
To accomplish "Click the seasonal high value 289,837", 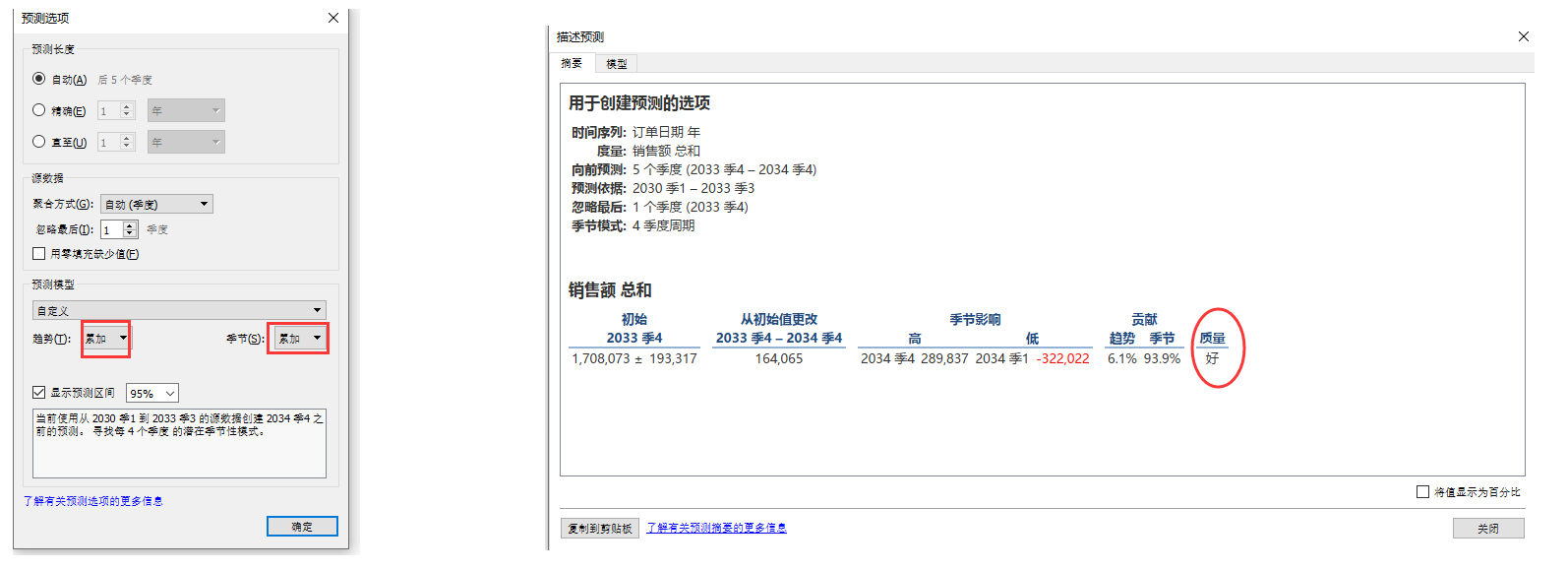I will click(x=944, y=358).
